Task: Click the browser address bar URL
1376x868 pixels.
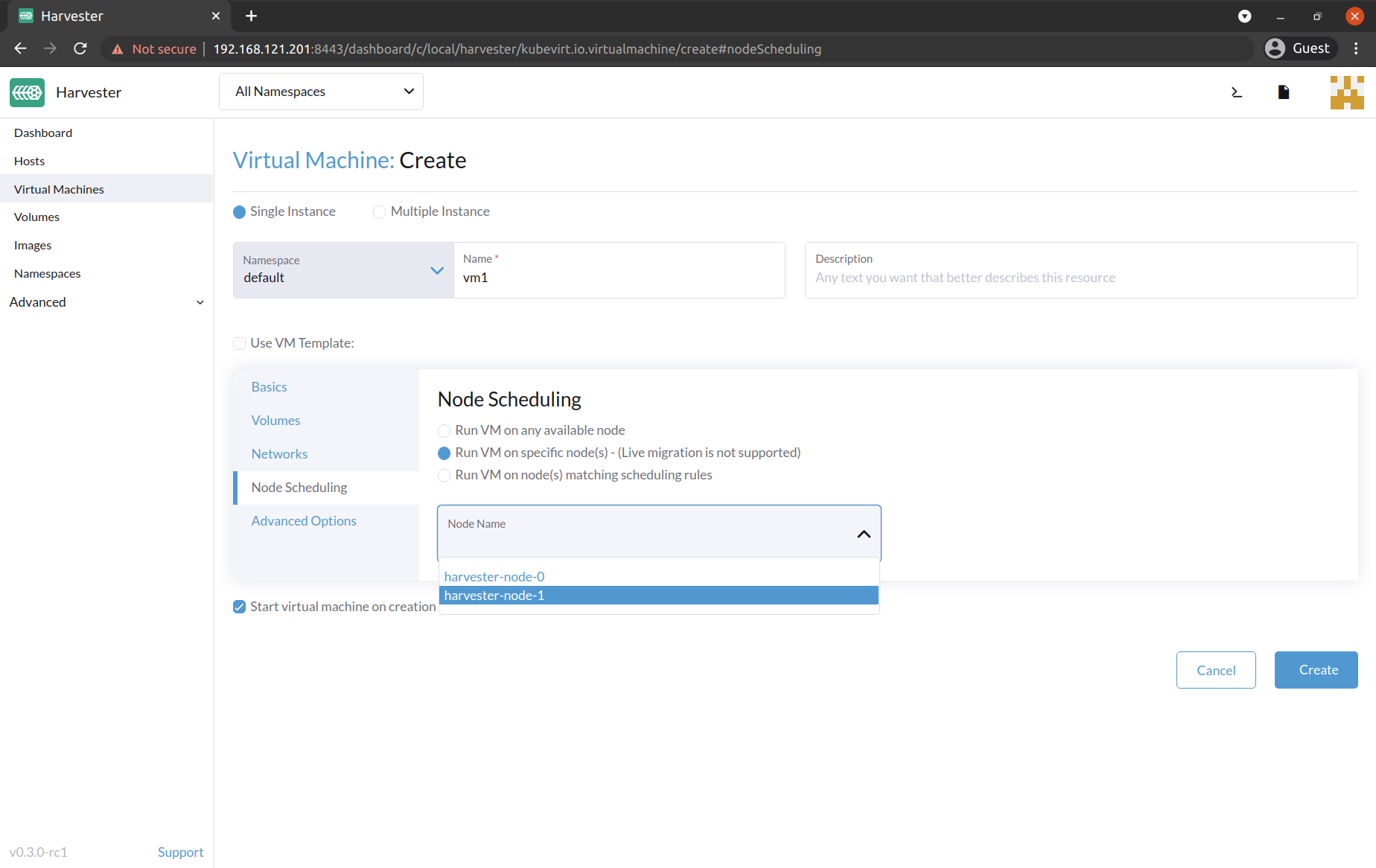Action: point(517,48)
